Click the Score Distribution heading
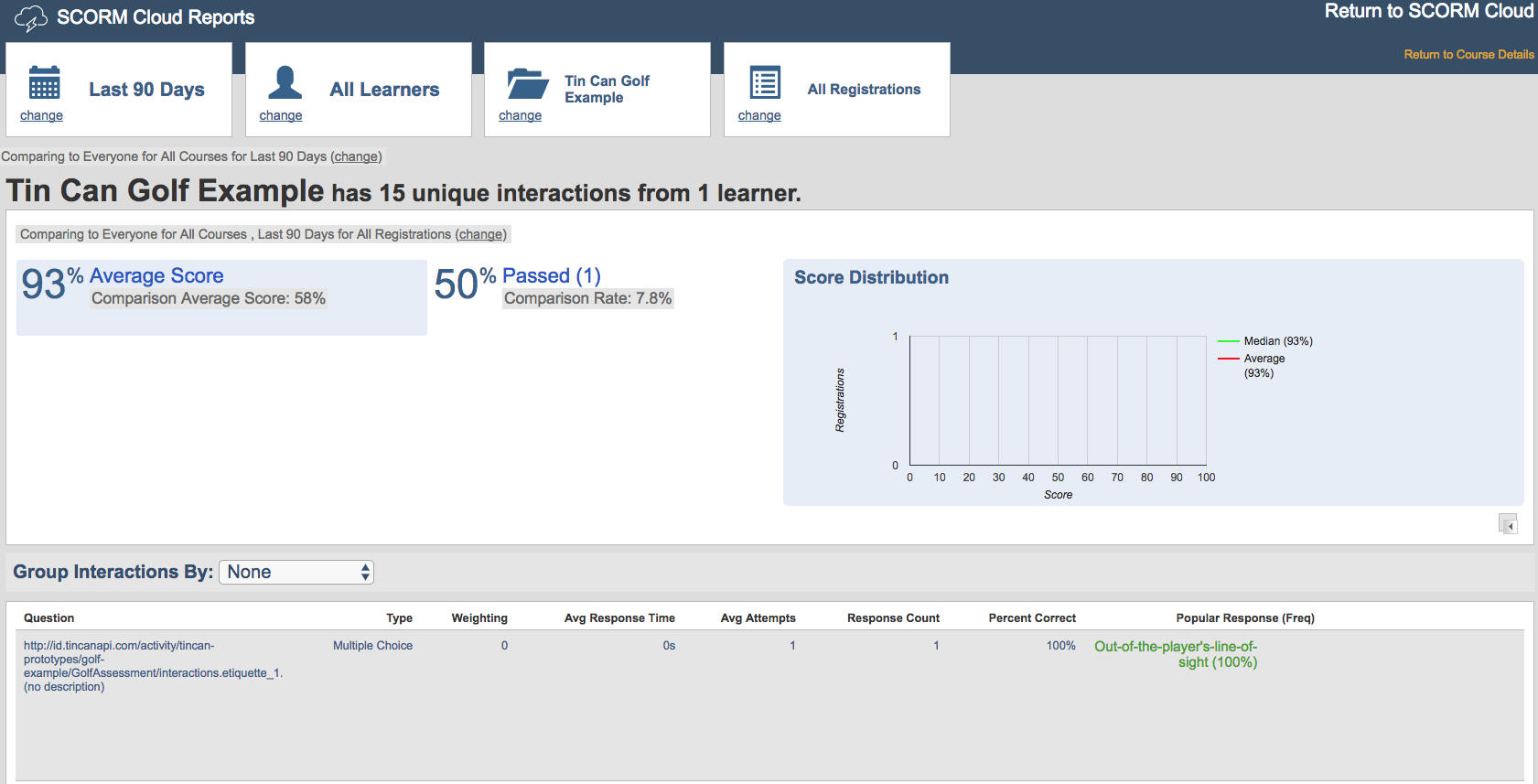Image resolution: width=1538 pixels, height=784 pixels. click(x=871, y=277)
